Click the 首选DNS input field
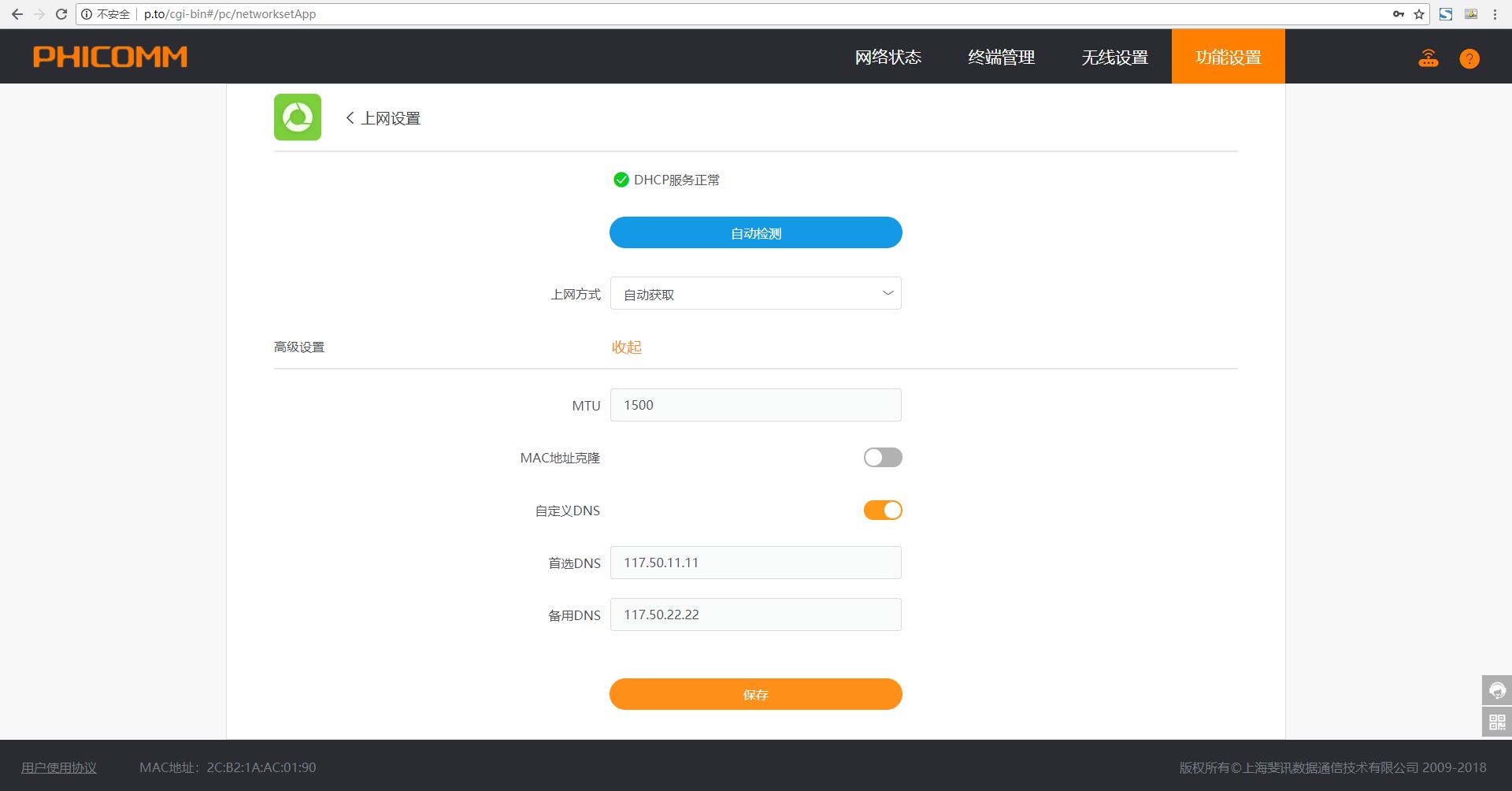 (755, 563)
